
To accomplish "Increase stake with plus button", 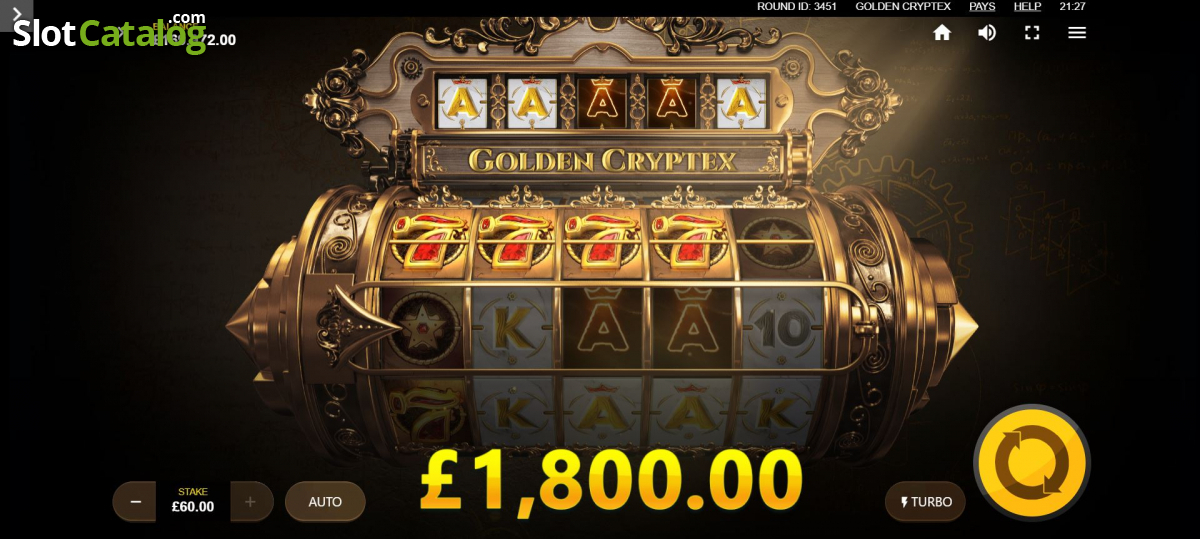I will [251, 501].
